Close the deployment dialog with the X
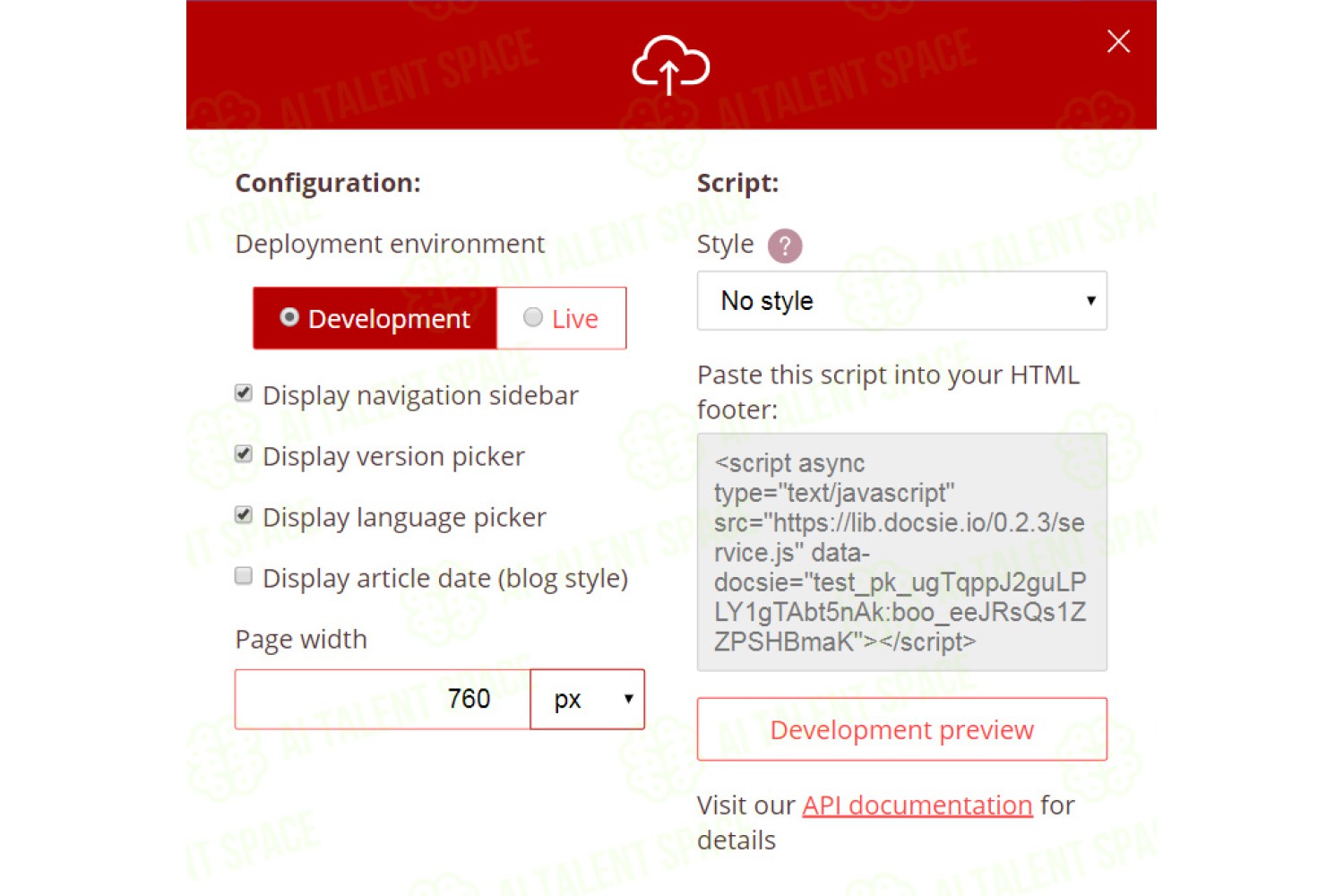The width and height of the screenshot is (1344, 896). (1117, 41)
